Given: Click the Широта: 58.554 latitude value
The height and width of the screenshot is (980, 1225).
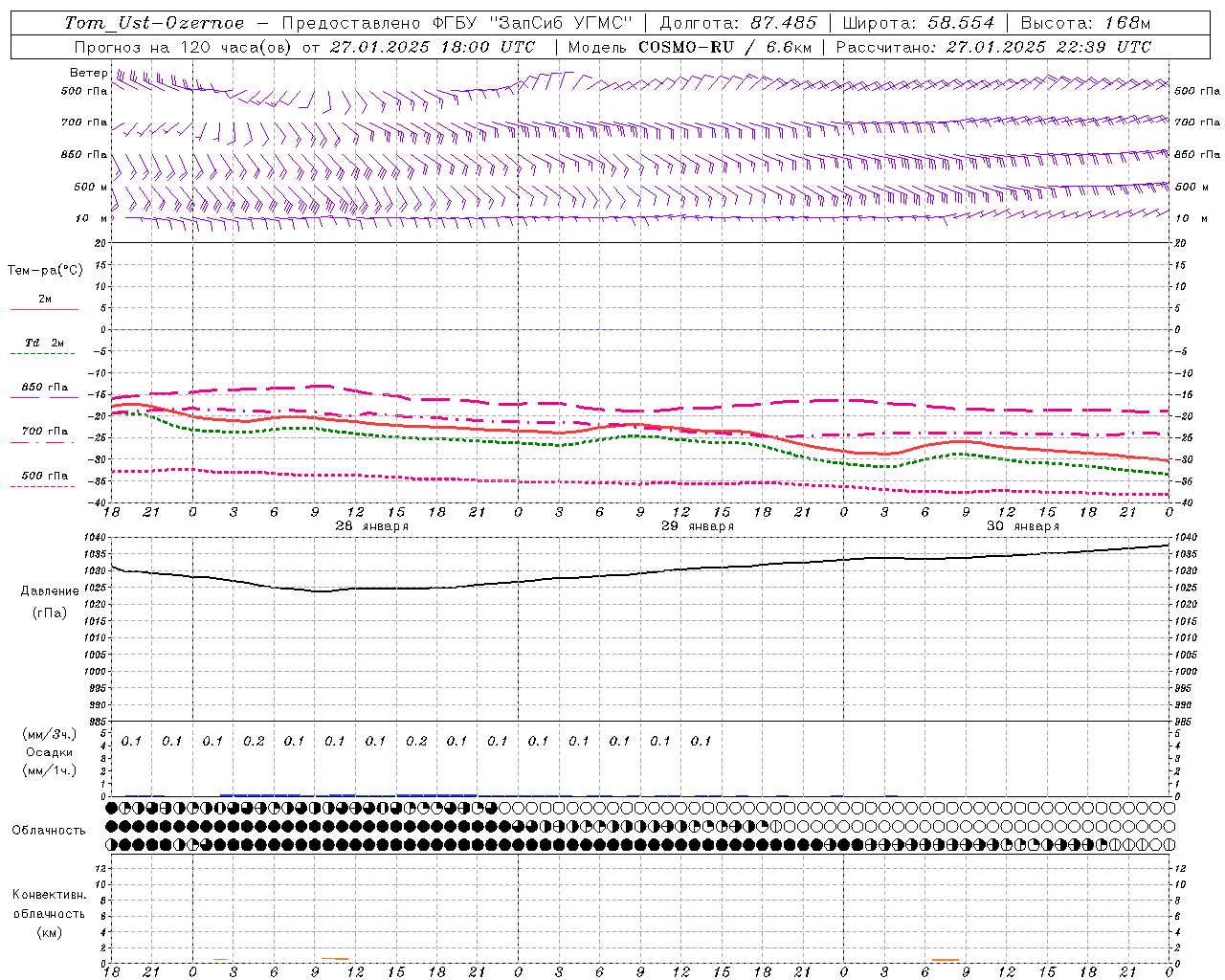Looking at the screenshot, I should point(918,23).
